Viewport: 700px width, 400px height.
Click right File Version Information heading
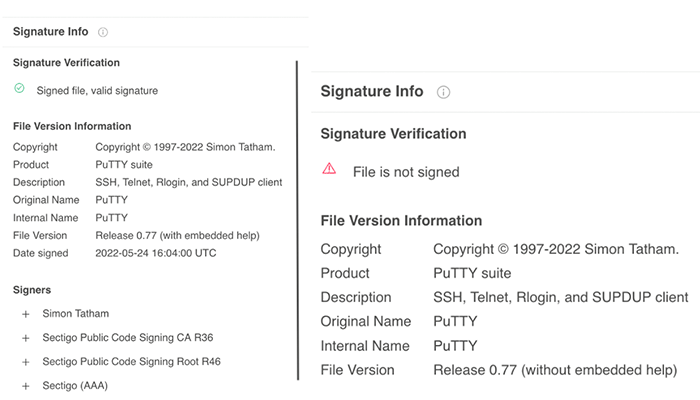coord(401,220)
